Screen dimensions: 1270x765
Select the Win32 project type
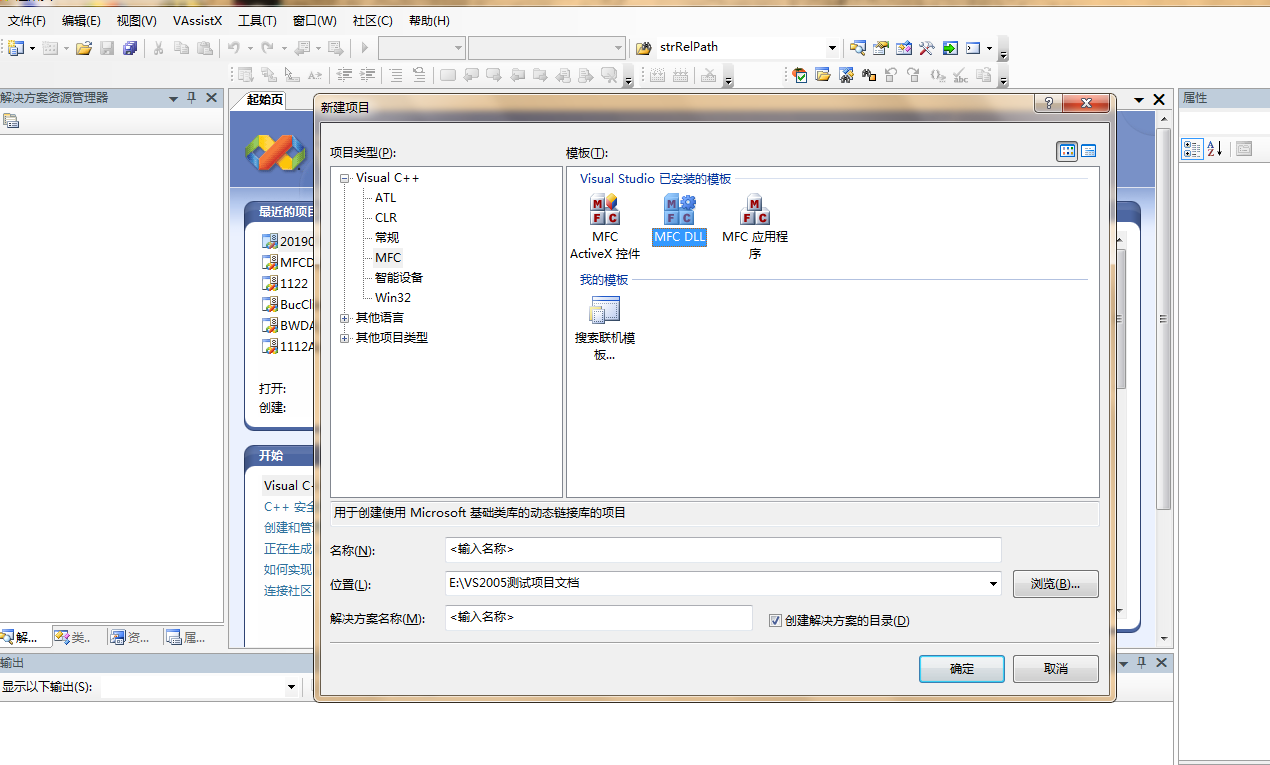pyautogui.click(x=392, y=298)
